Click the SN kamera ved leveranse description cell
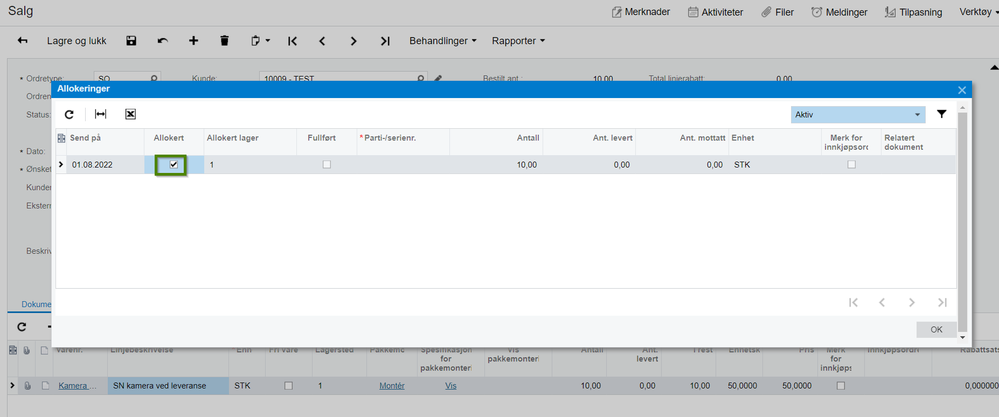Screen dimensions: 999x417 tap(168, 386)
